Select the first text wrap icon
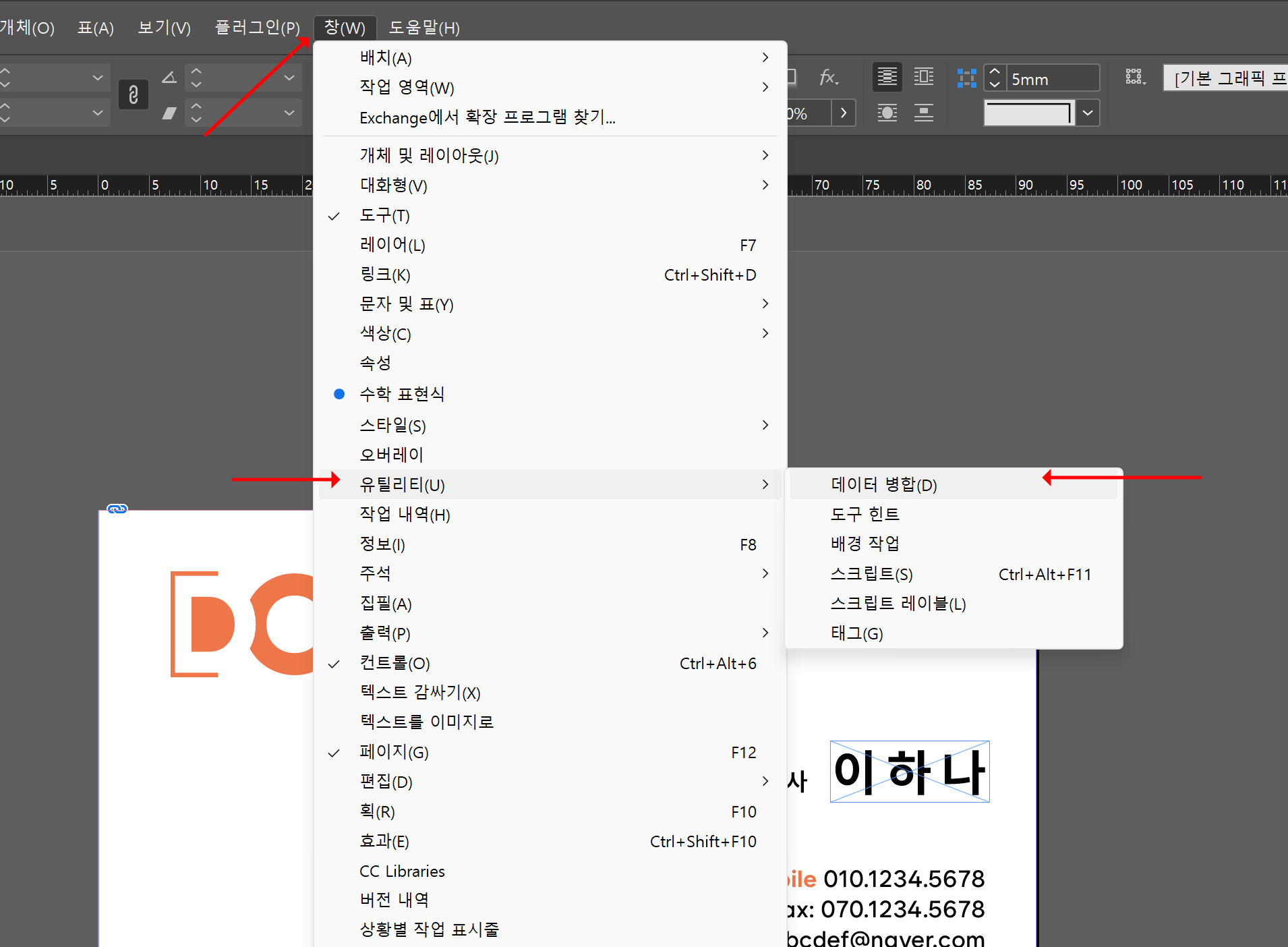This screenshot has height=947, width=1288. 887,76
